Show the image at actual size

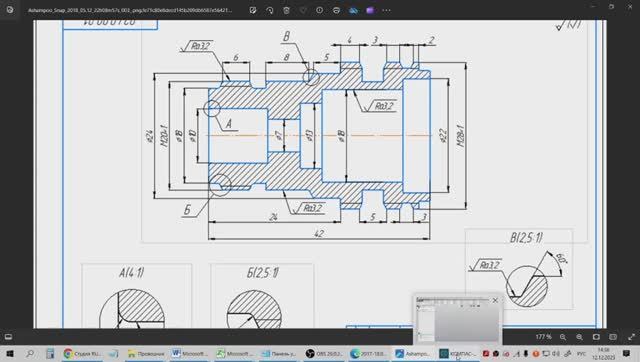[x=613, y=337]
